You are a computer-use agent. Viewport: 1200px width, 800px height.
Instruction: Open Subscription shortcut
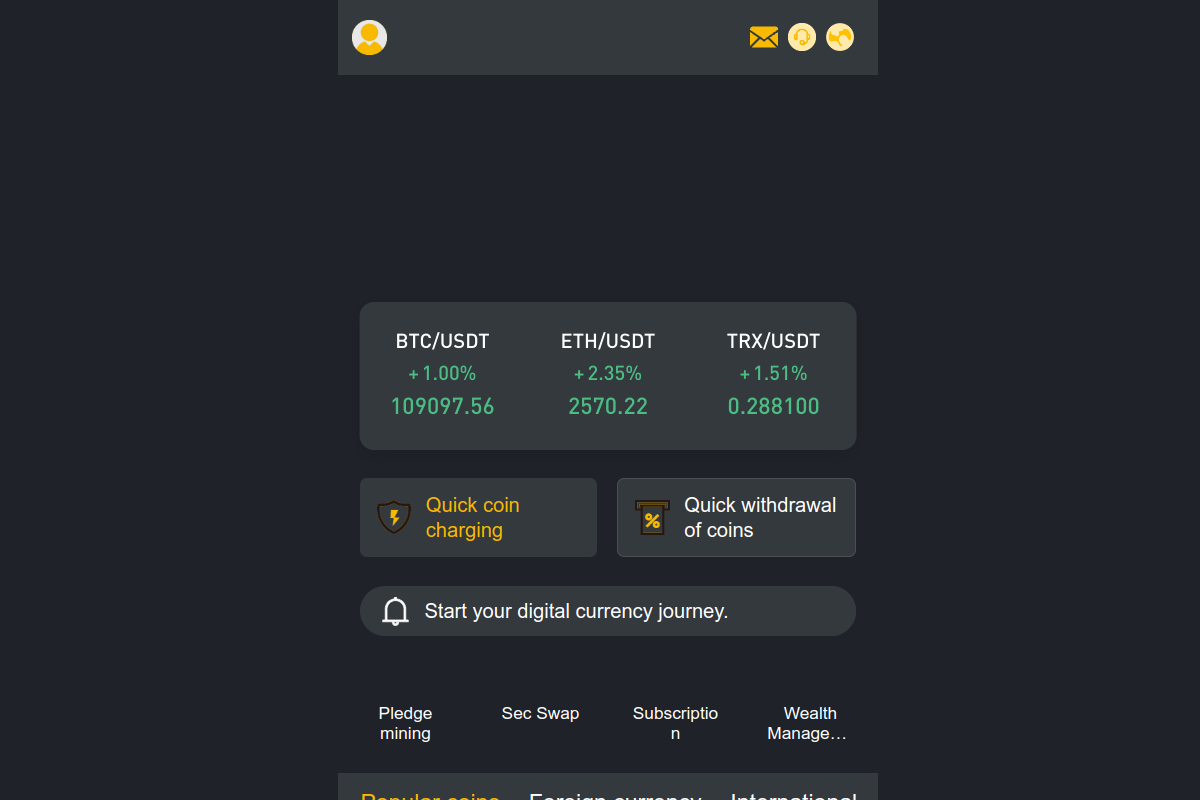click(675, 723)
